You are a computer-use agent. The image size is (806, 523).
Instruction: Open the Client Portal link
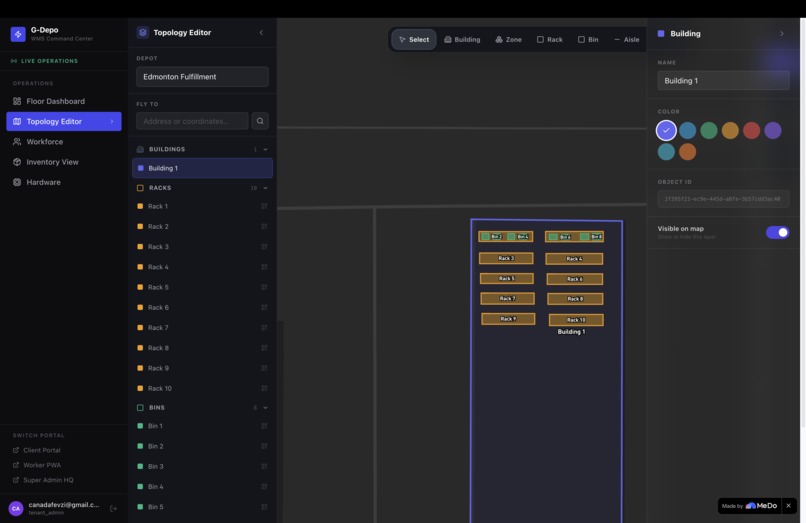(x=36, y=450)
